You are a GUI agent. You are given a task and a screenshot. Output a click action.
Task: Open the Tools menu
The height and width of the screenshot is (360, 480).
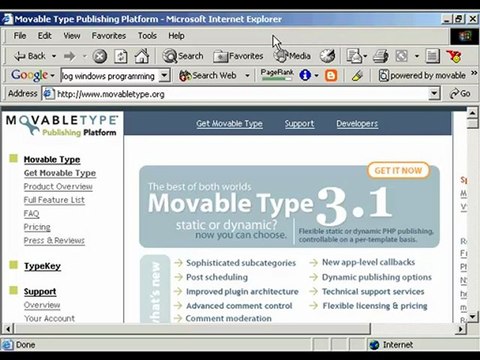147,36
